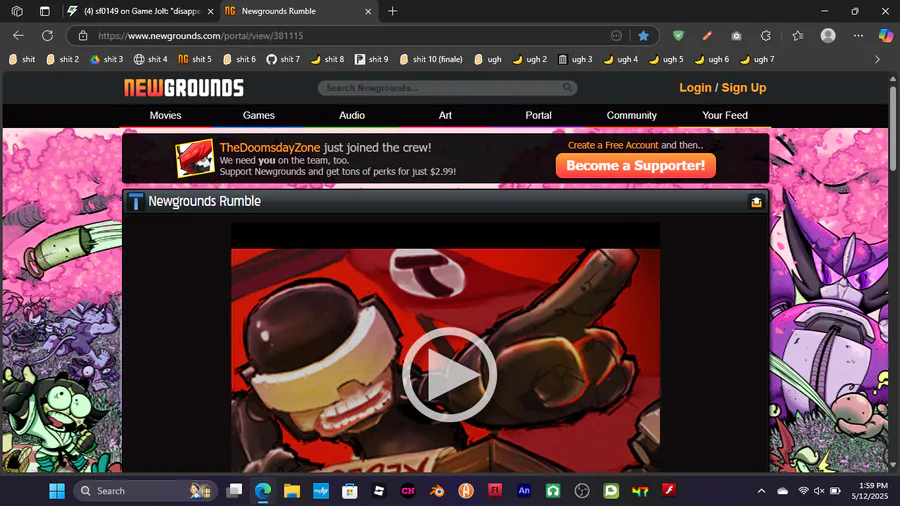Viewport: 900px width, 506px height.
Task: Open the Games menu
Action: 259,115
